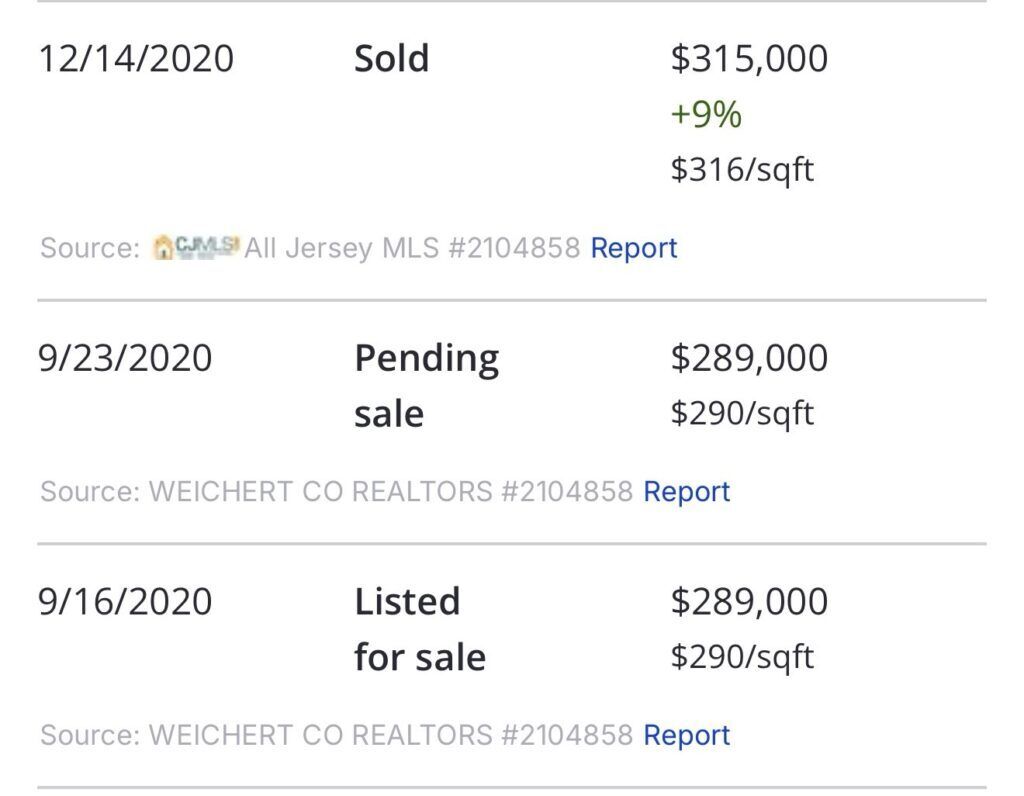Select the $316/sqft value
This screenshot has height=796, width=1024.
tap(742, 170)
